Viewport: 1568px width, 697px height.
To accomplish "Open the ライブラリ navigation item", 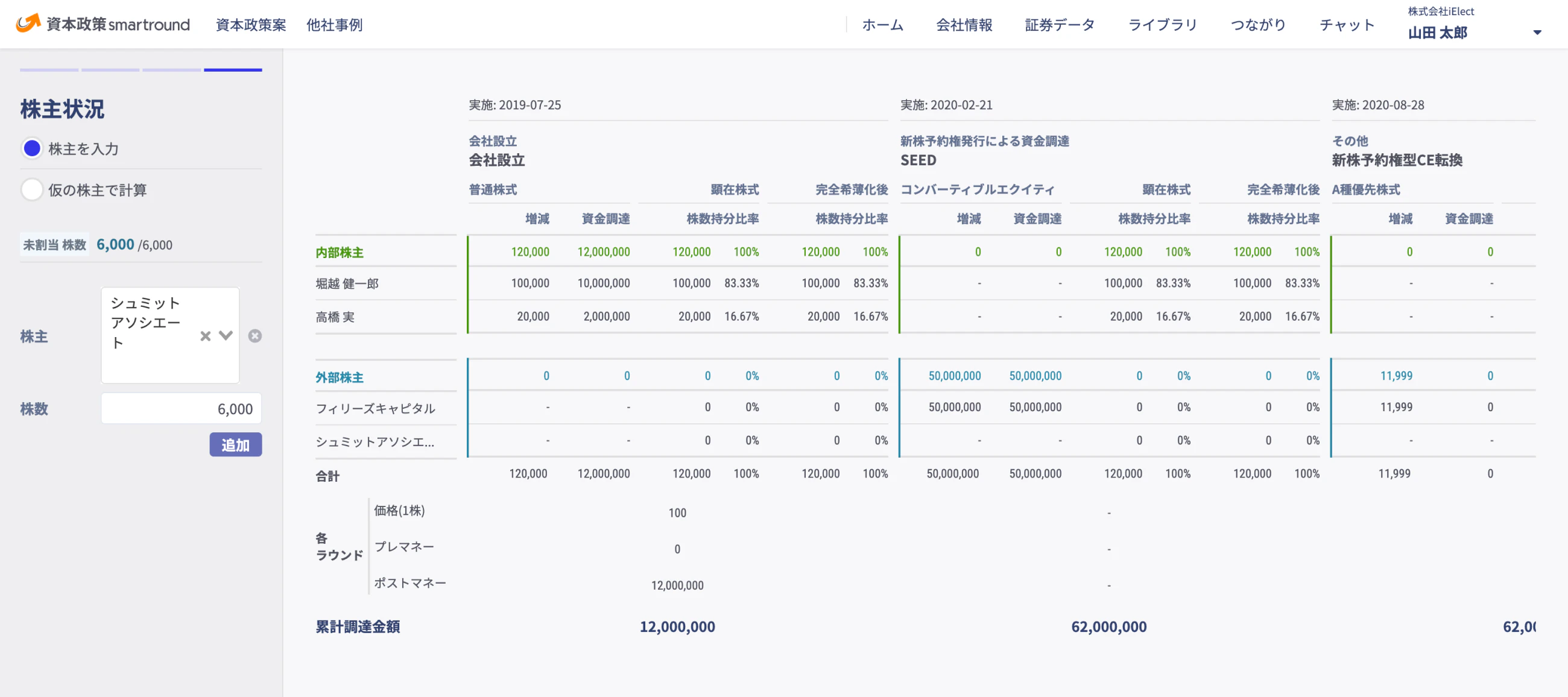I will point(1163,25).
